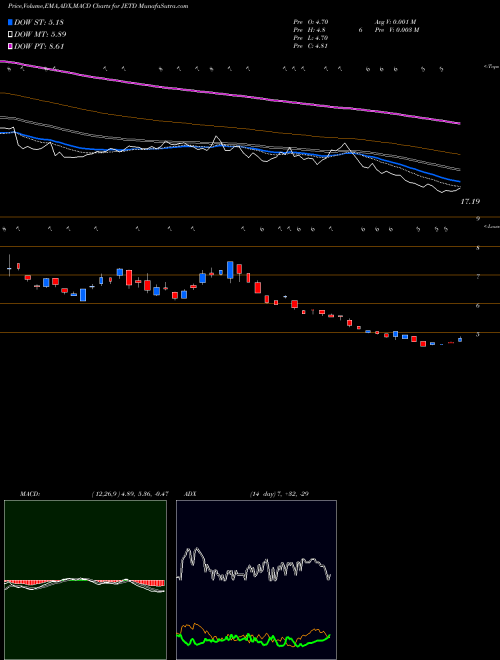Click the MACD '(12,26,9) 4.89, 5.36, -0.47' values
Viewport: 500px width, 660px height.
click(130, 494)
